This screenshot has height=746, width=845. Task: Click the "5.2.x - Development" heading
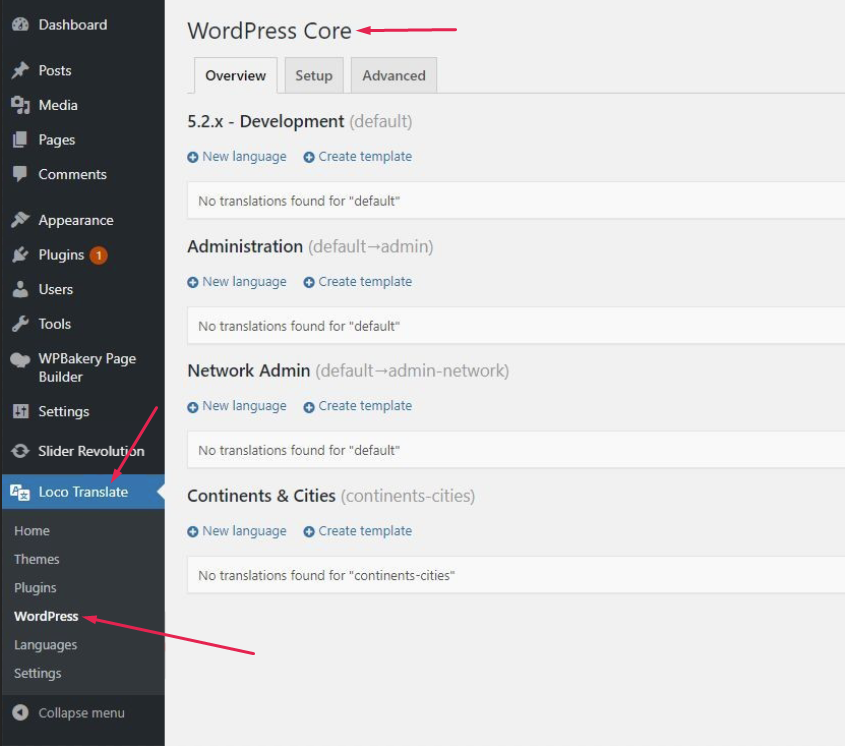pos(266,121)
